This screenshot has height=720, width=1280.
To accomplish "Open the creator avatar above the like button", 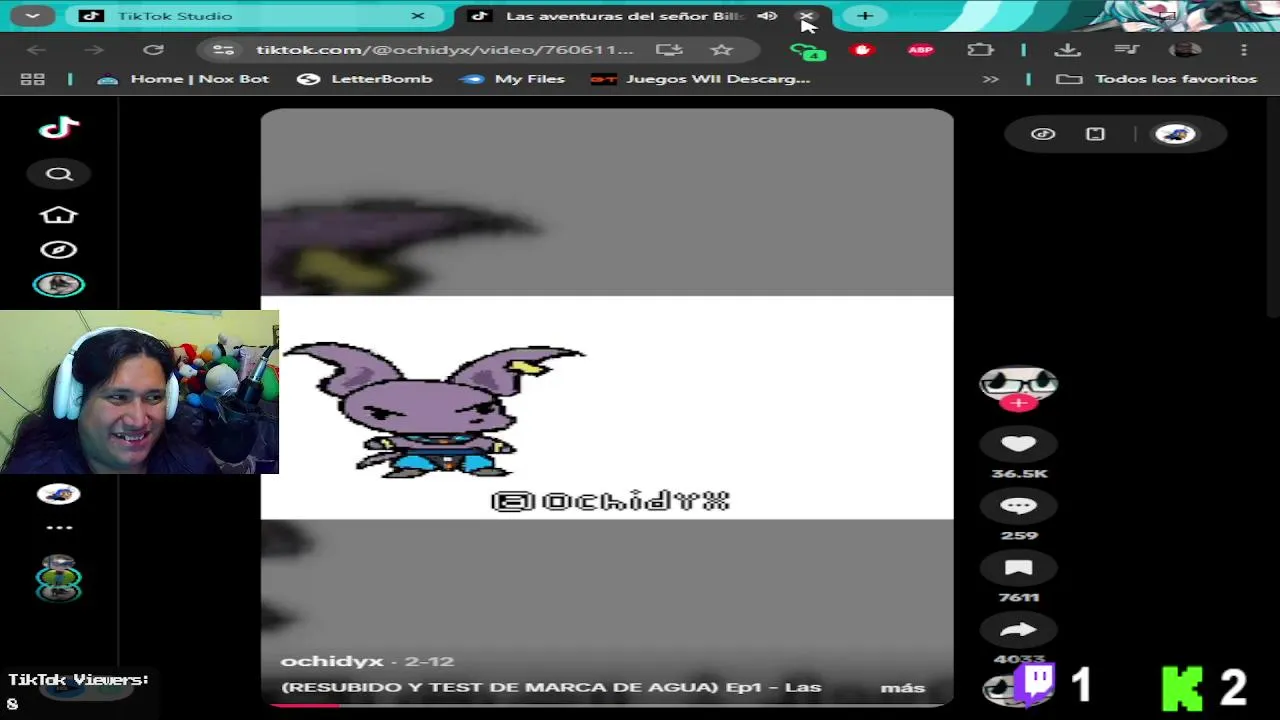I will 1018,382.
